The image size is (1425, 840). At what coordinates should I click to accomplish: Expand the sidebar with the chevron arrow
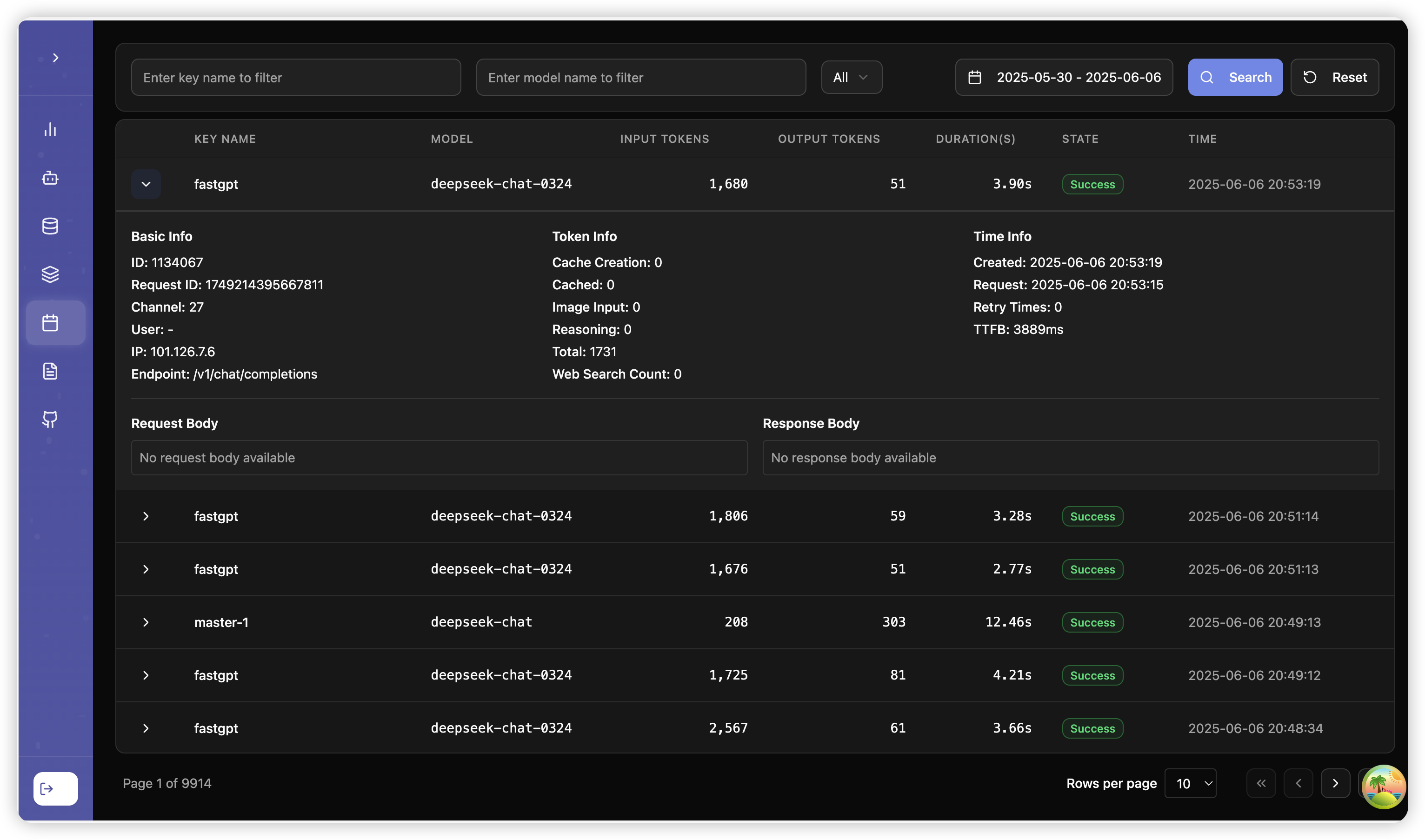click(x=55, y=58)
